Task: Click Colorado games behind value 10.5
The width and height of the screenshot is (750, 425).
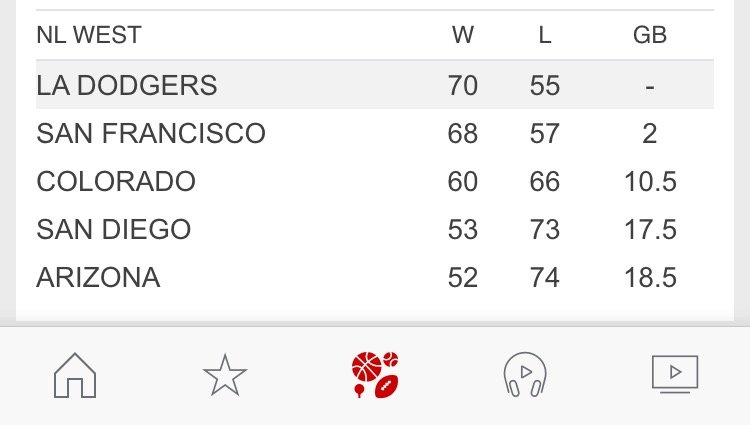Action: (650, 182)
